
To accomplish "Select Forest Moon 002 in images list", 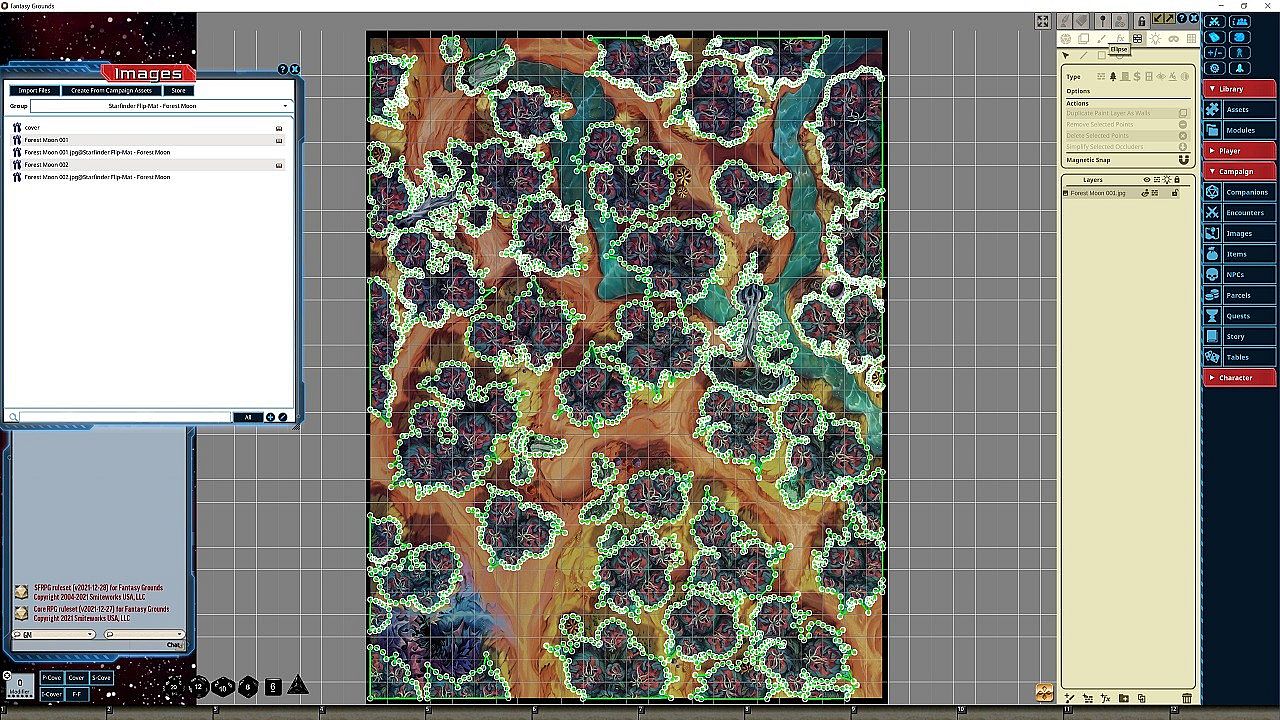I will pyautogui.click(x=148, y=165).
